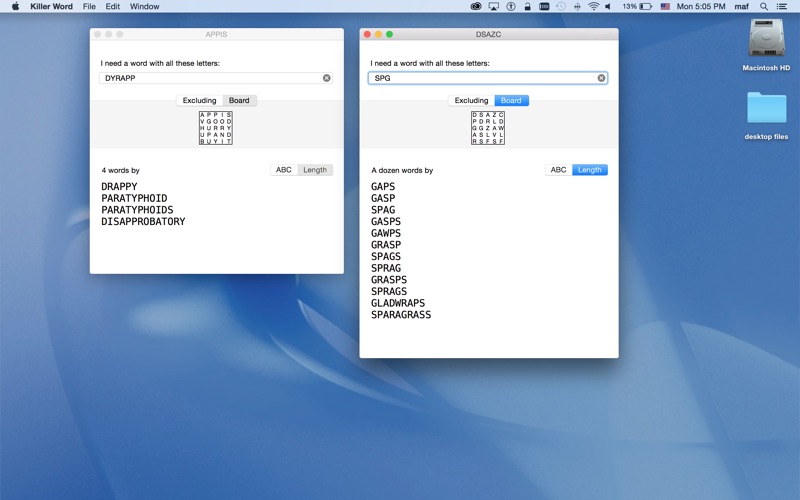The height and width of the screenshot is (500, 800).
Task: Open Spotlight search magnifier
Action: [x=764, y=6]
